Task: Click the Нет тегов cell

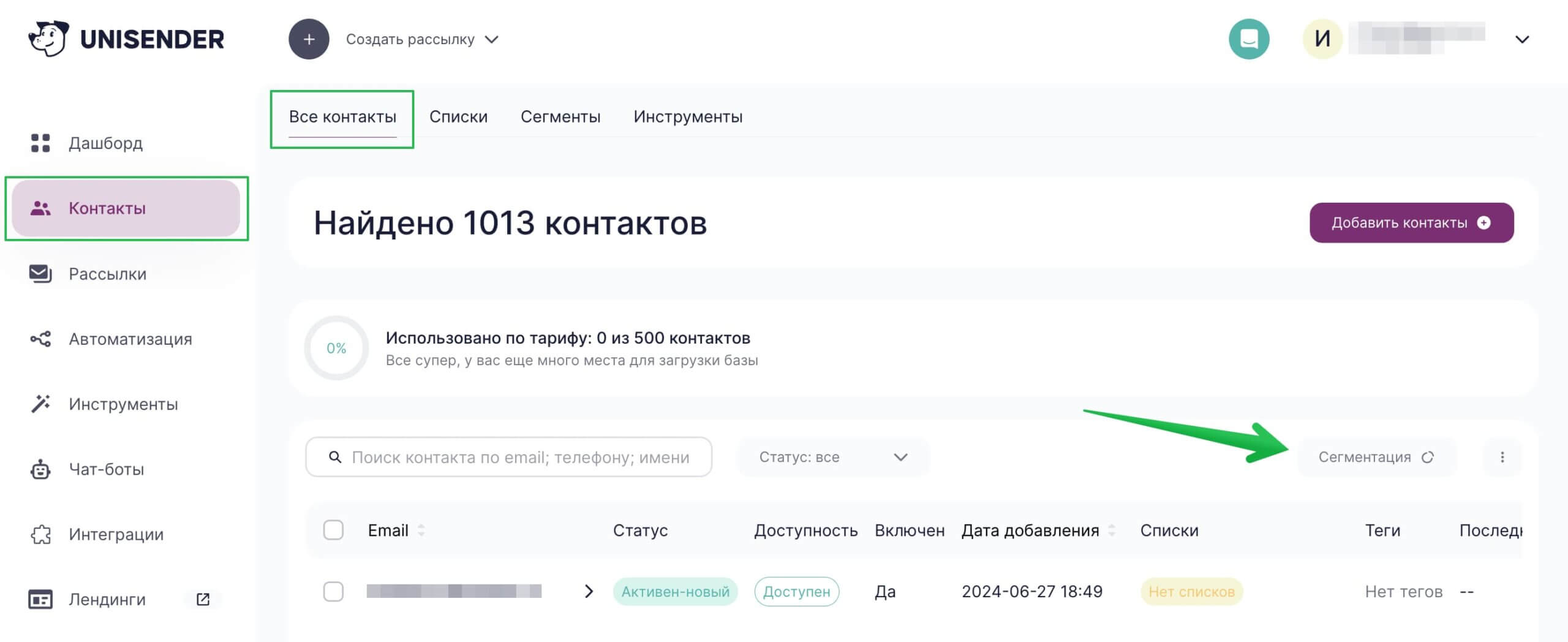Action: (x=1403, y=592)
